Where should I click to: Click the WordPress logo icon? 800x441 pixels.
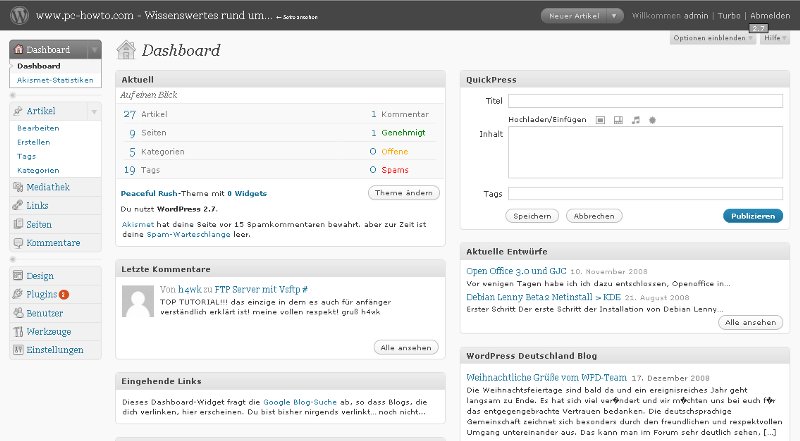point(19,15)
